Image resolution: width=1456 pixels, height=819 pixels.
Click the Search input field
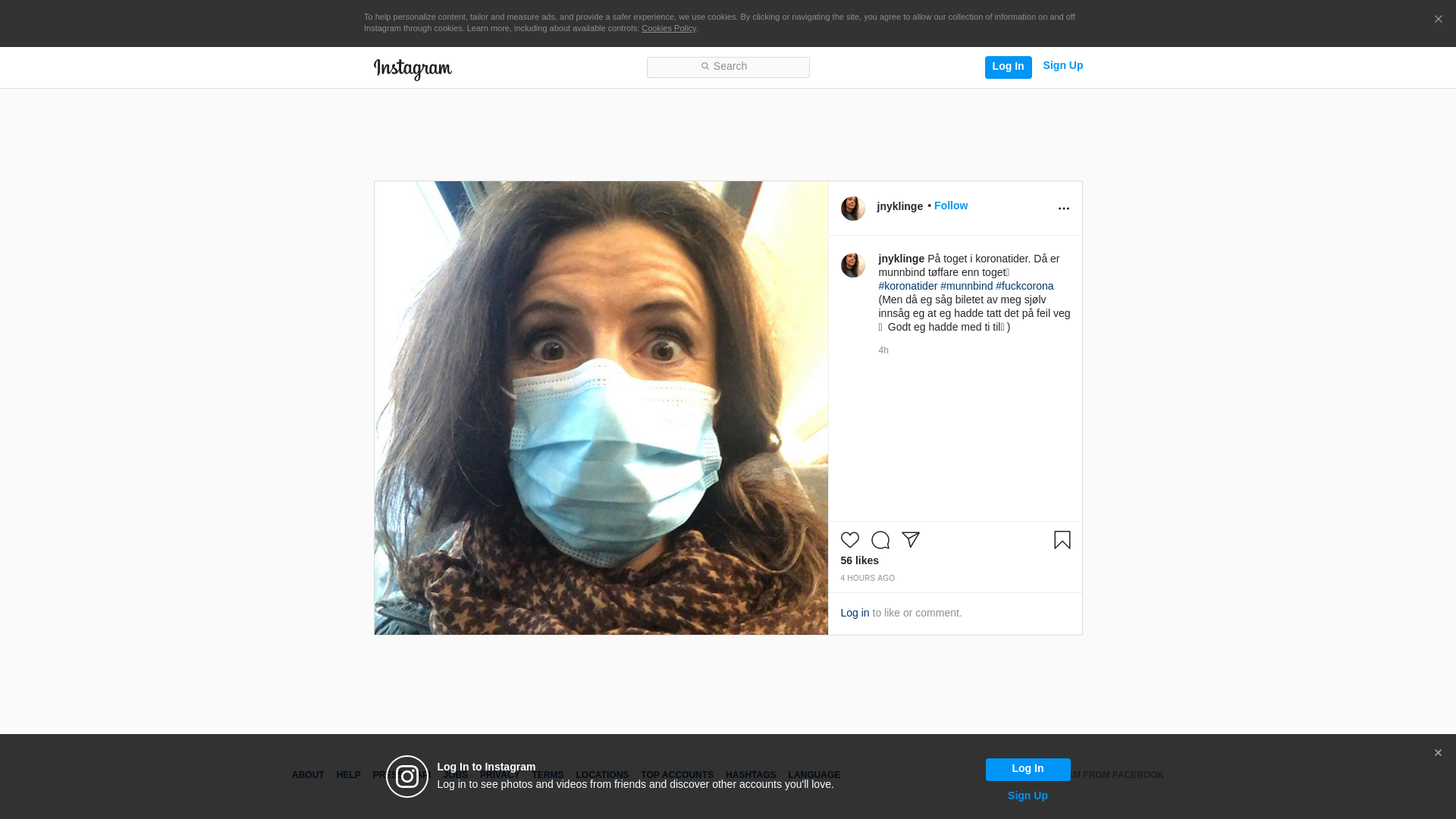tap(728, 67)
